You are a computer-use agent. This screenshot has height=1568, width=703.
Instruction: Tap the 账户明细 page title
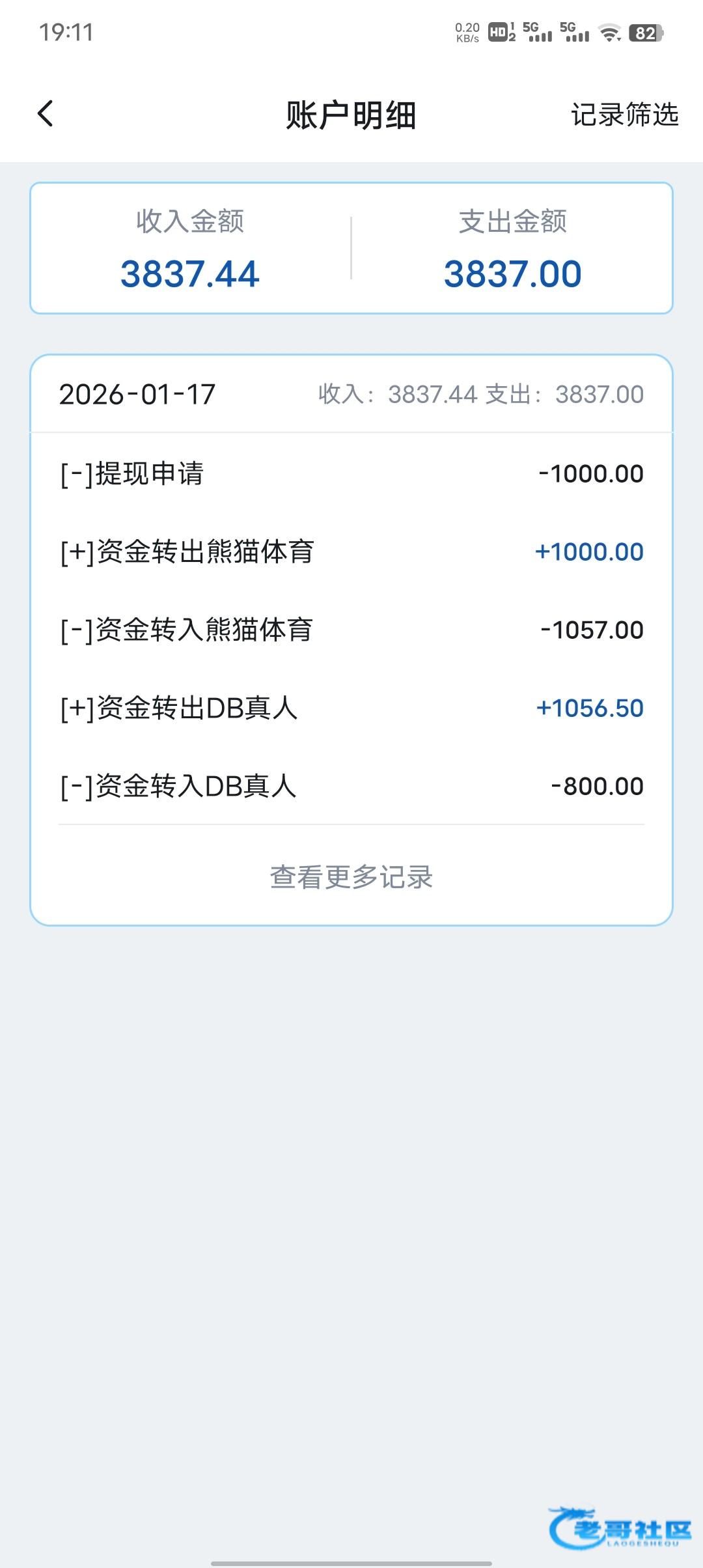(x=351, y=115)
